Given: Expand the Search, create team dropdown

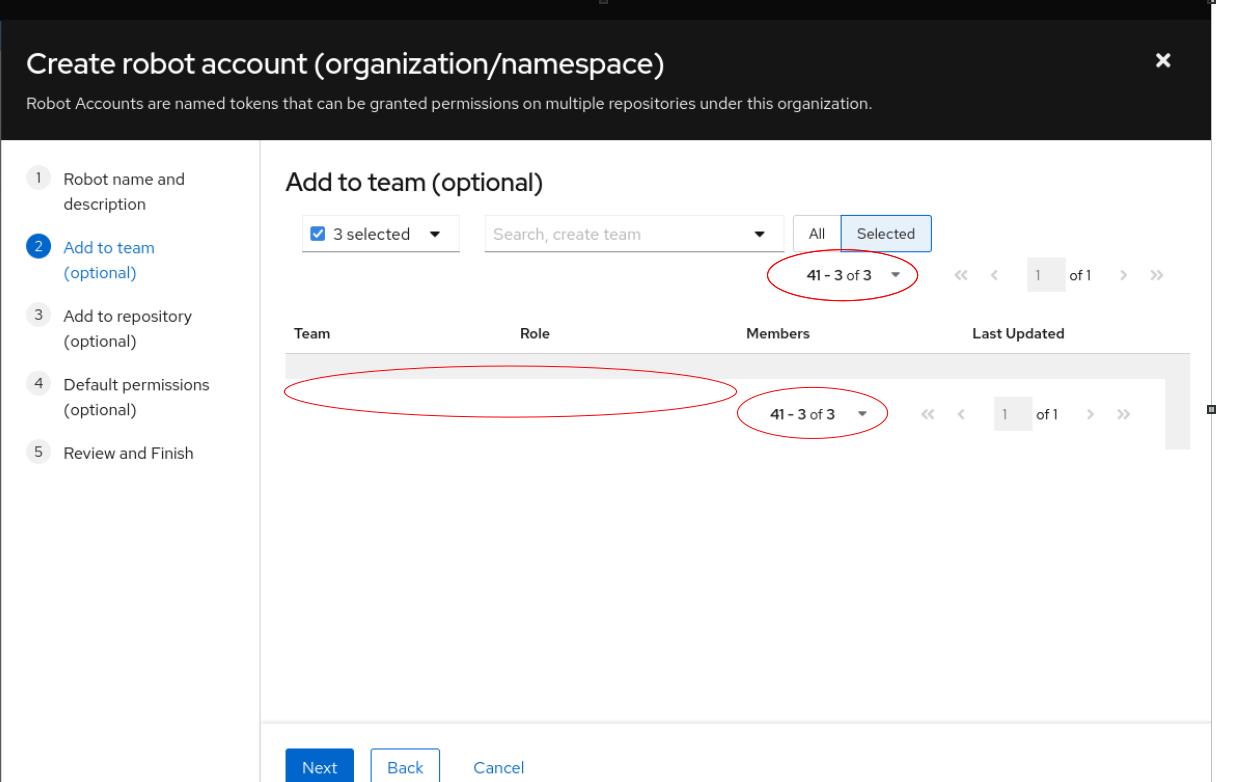Looking at the screenshot, I should [760, 234].
